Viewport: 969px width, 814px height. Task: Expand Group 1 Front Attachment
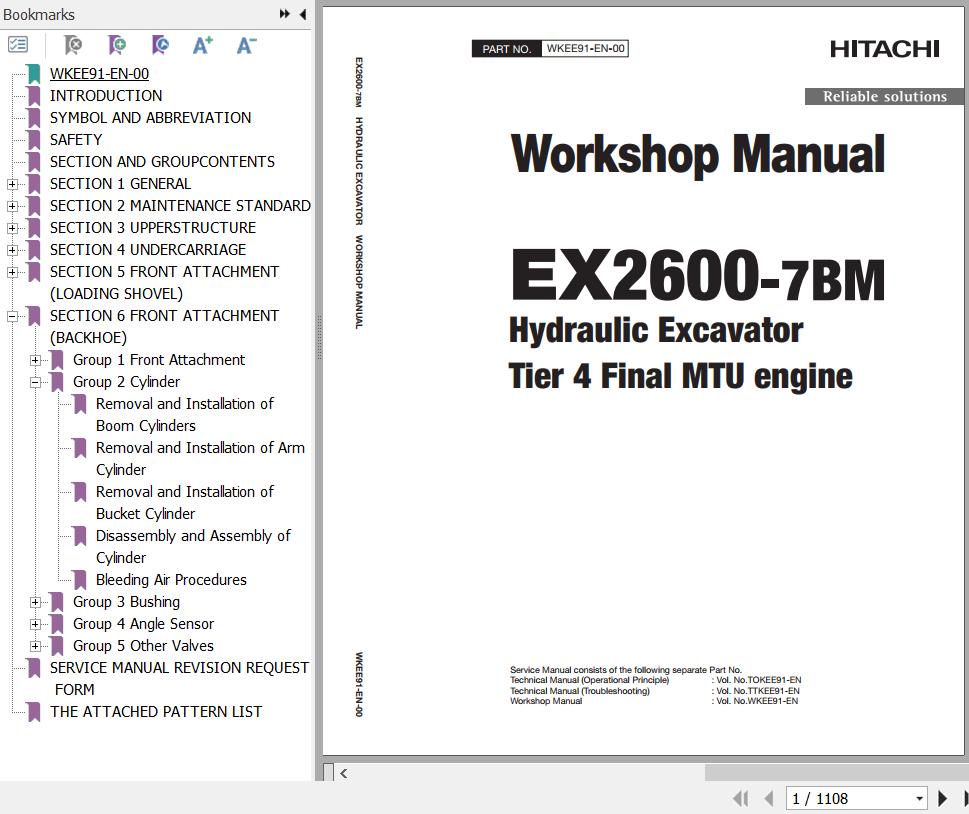tap(35, 360)
